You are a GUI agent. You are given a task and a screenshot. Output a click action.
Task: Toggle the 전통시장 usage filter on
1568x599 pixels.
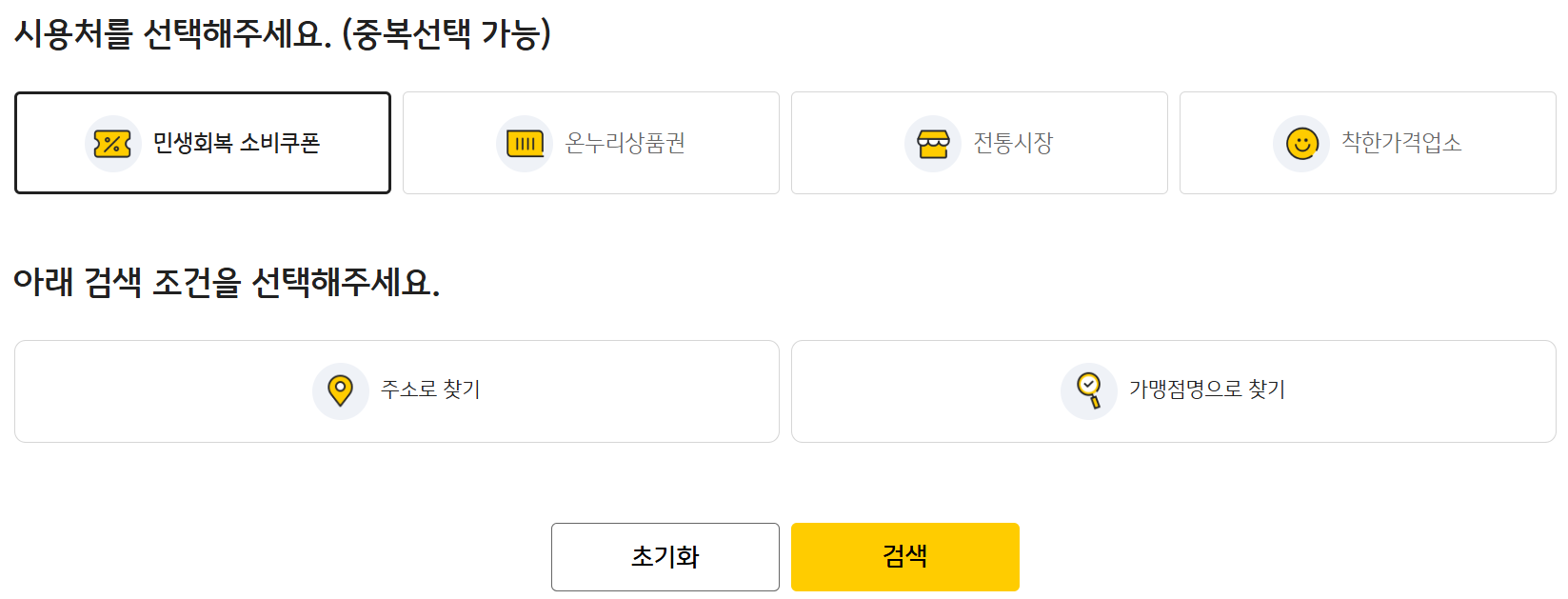click(979, 143)
